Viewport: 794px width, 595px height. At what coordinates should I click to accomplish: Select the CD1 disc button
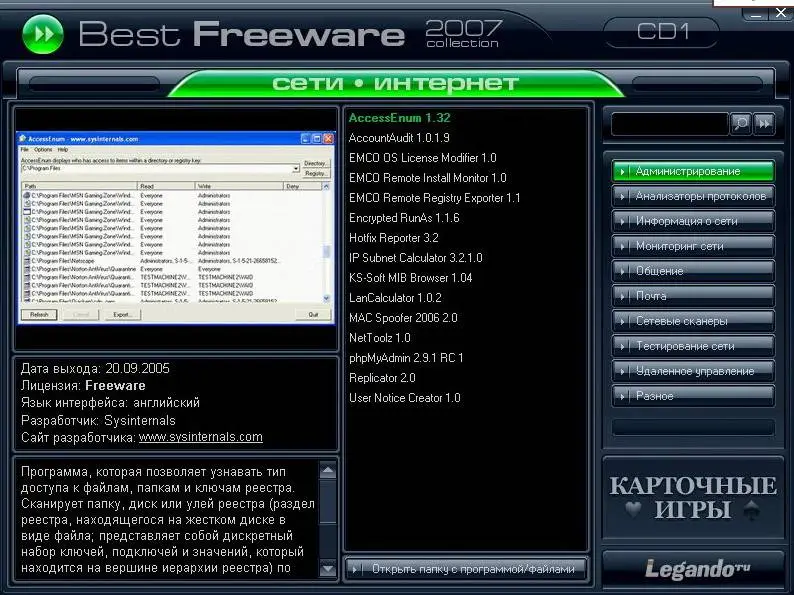pos(662,32)
